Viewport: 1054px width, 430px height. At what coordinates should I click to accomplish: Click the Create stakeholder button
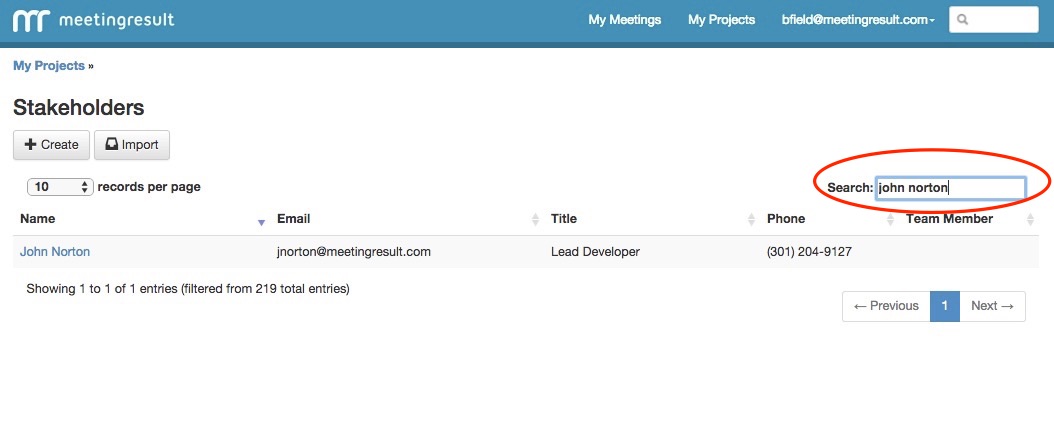(x=51, y=145)
